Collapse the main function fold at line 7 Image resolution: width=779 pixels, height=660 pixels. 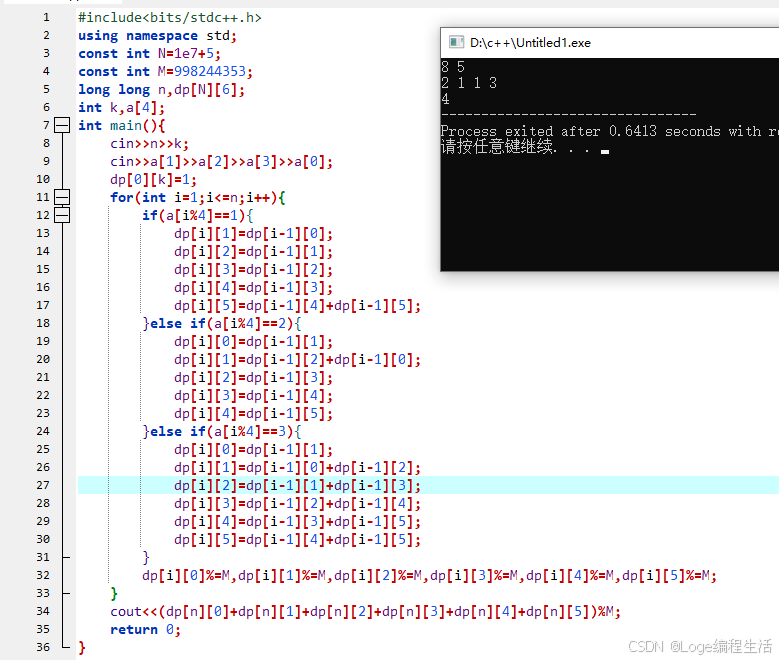tap(62, 125)
